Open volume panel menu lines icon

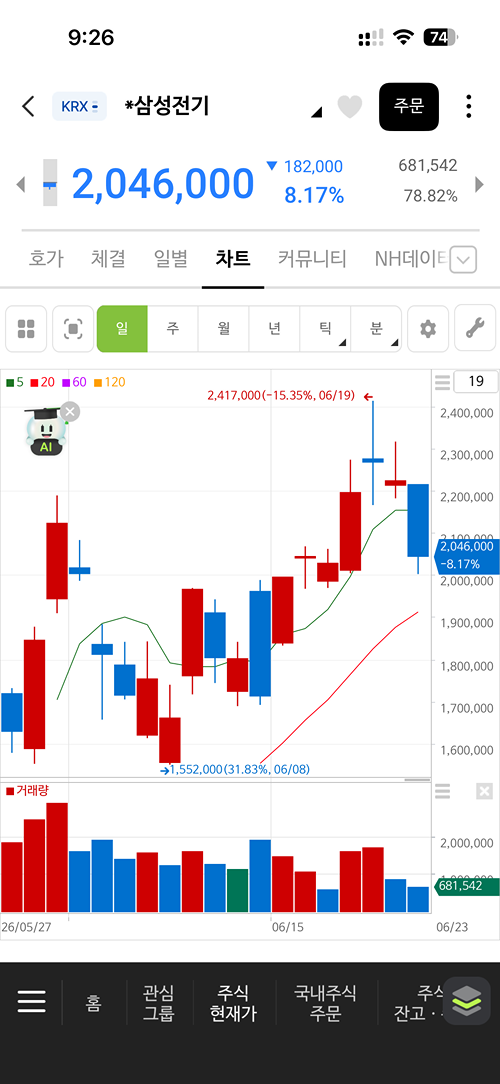click(x=443, y=792)
